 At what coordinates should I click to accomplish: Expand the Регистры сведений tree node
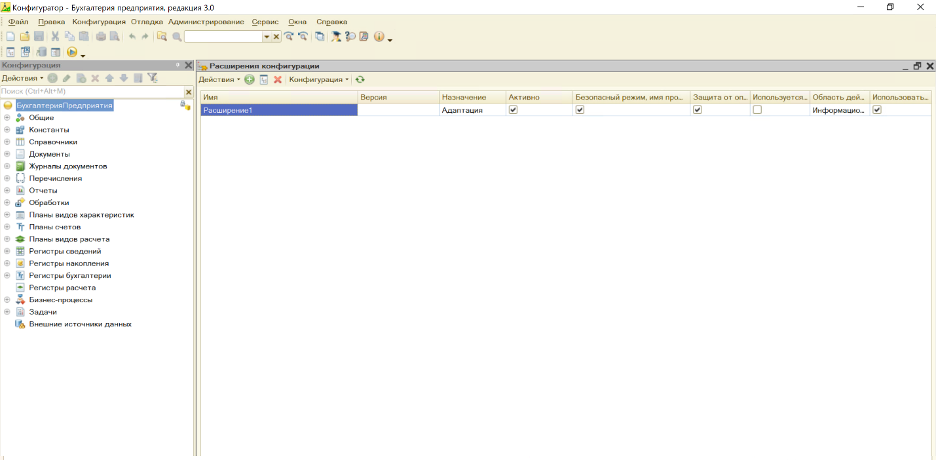7,251
